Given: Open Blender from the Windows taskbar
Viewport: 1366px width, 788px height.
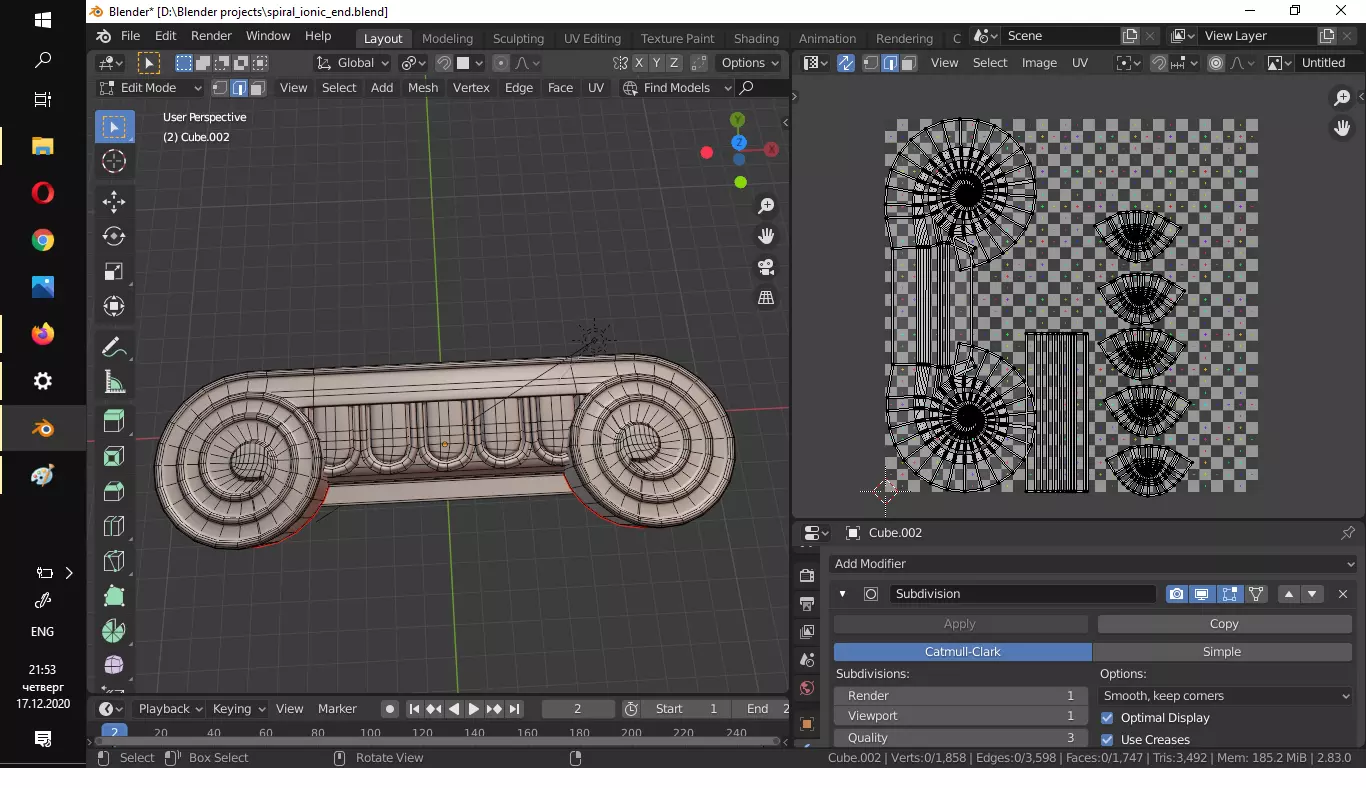Looking at the screenshot, I should coord(42,428).
